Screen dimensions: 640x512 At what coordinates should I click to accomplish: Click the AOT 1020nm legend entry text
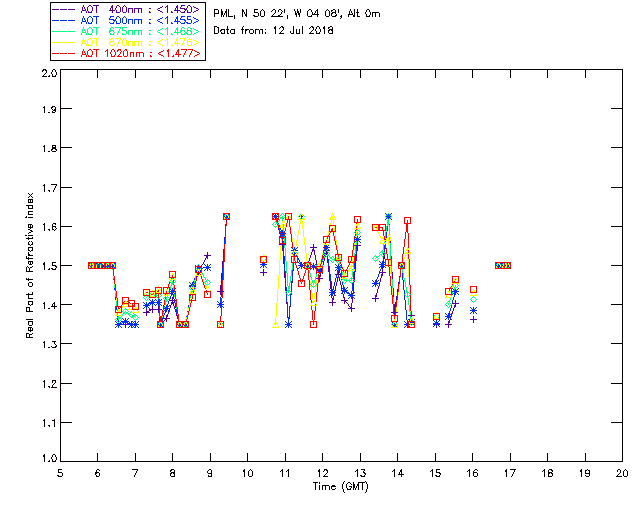tap(140, 53)
